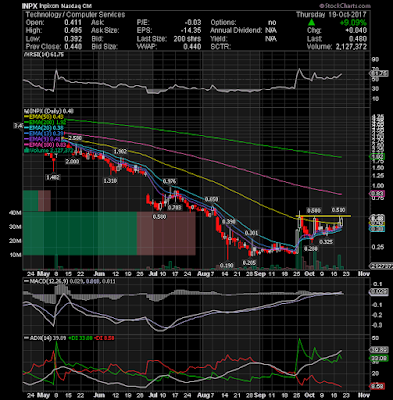Click the blue EMA(13) legend entry
The image size is (393, 400).
(x=44, y=134)
